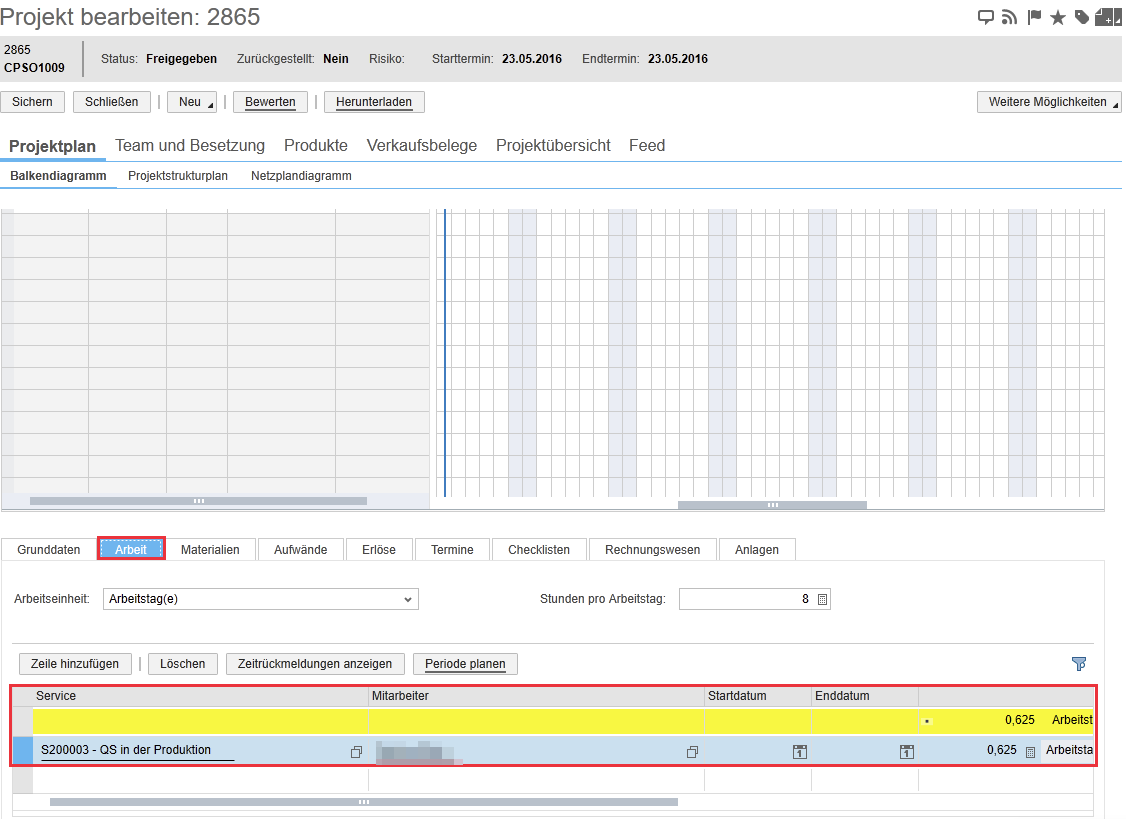Open Grunddaten detail tab
1126x819 pixels.
point(49,550)
